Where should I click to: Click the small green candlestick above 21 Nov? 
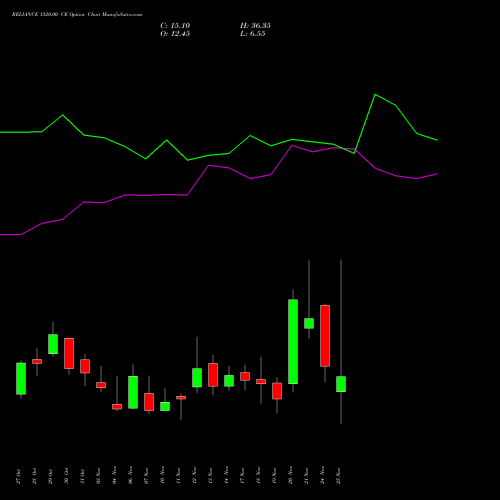(x=309, y=323)
